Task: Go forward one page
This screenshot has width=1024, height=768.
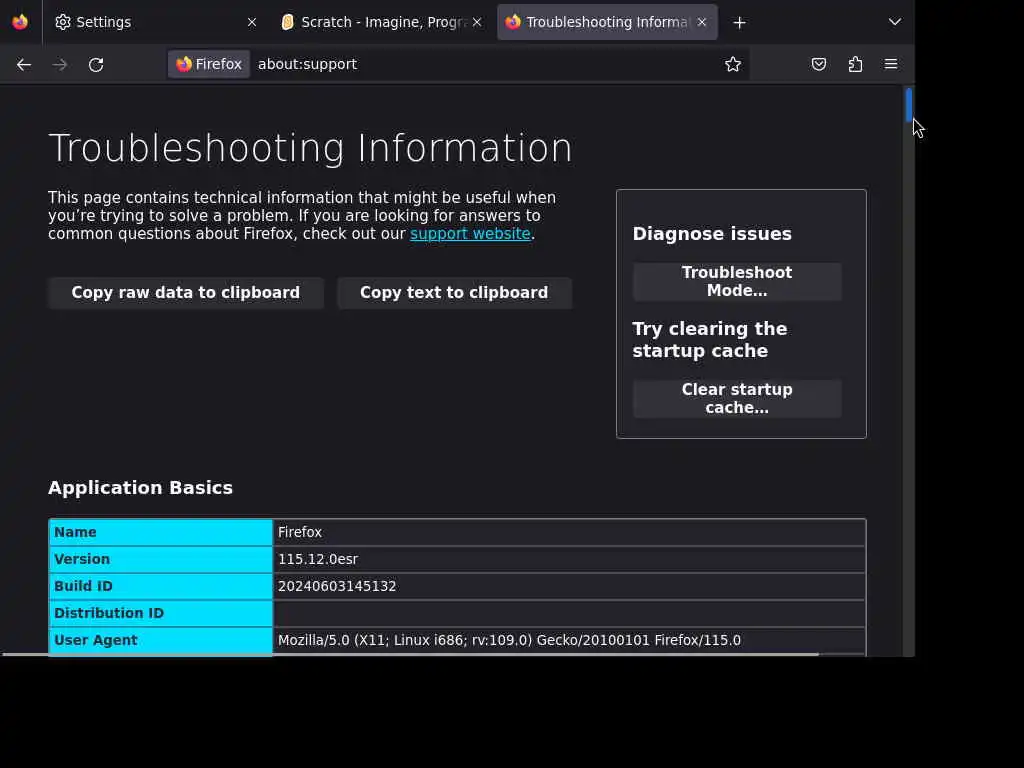Action: 59,65
